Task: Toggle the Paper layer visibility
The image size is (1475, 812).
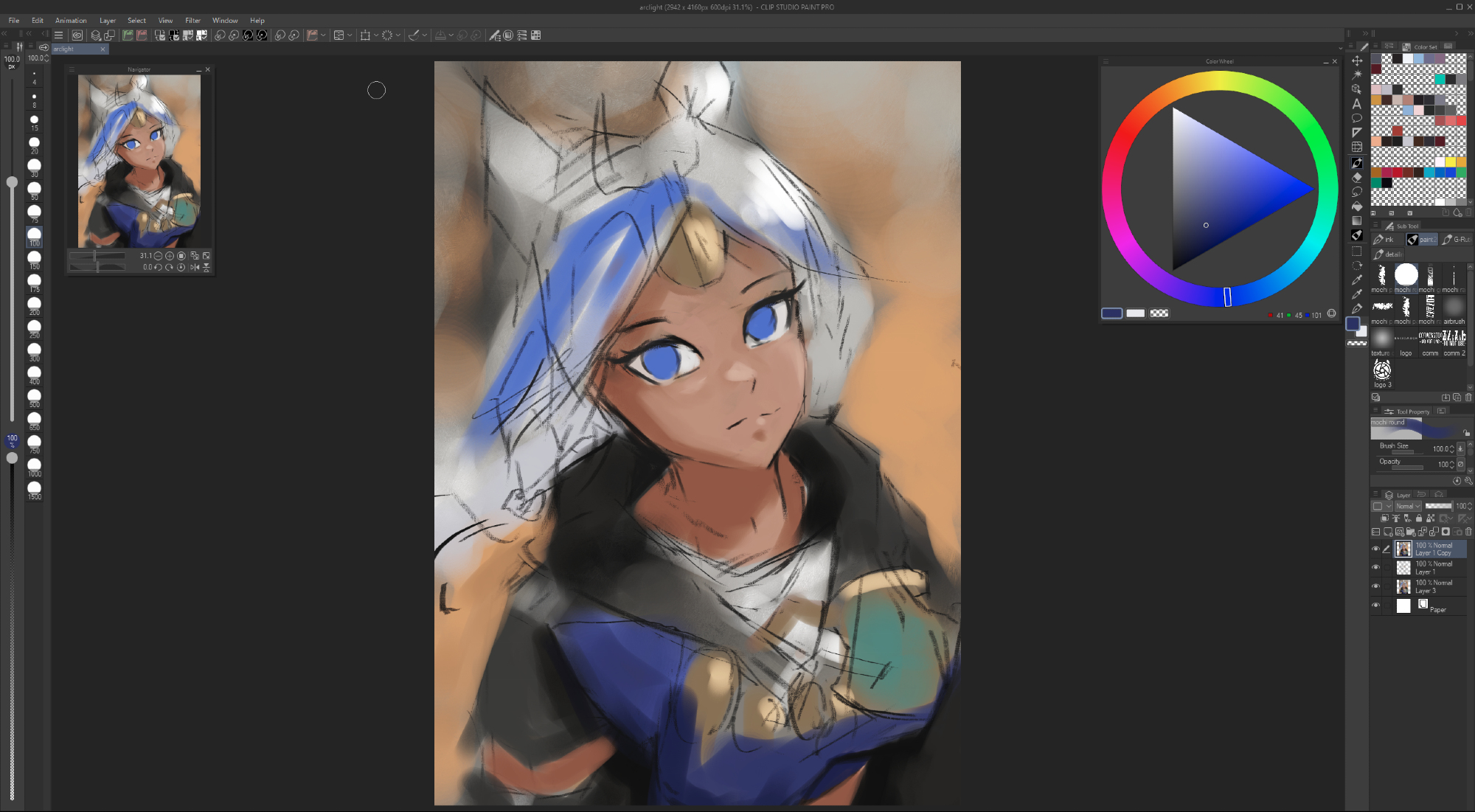Action: (x=1375, y=605)
